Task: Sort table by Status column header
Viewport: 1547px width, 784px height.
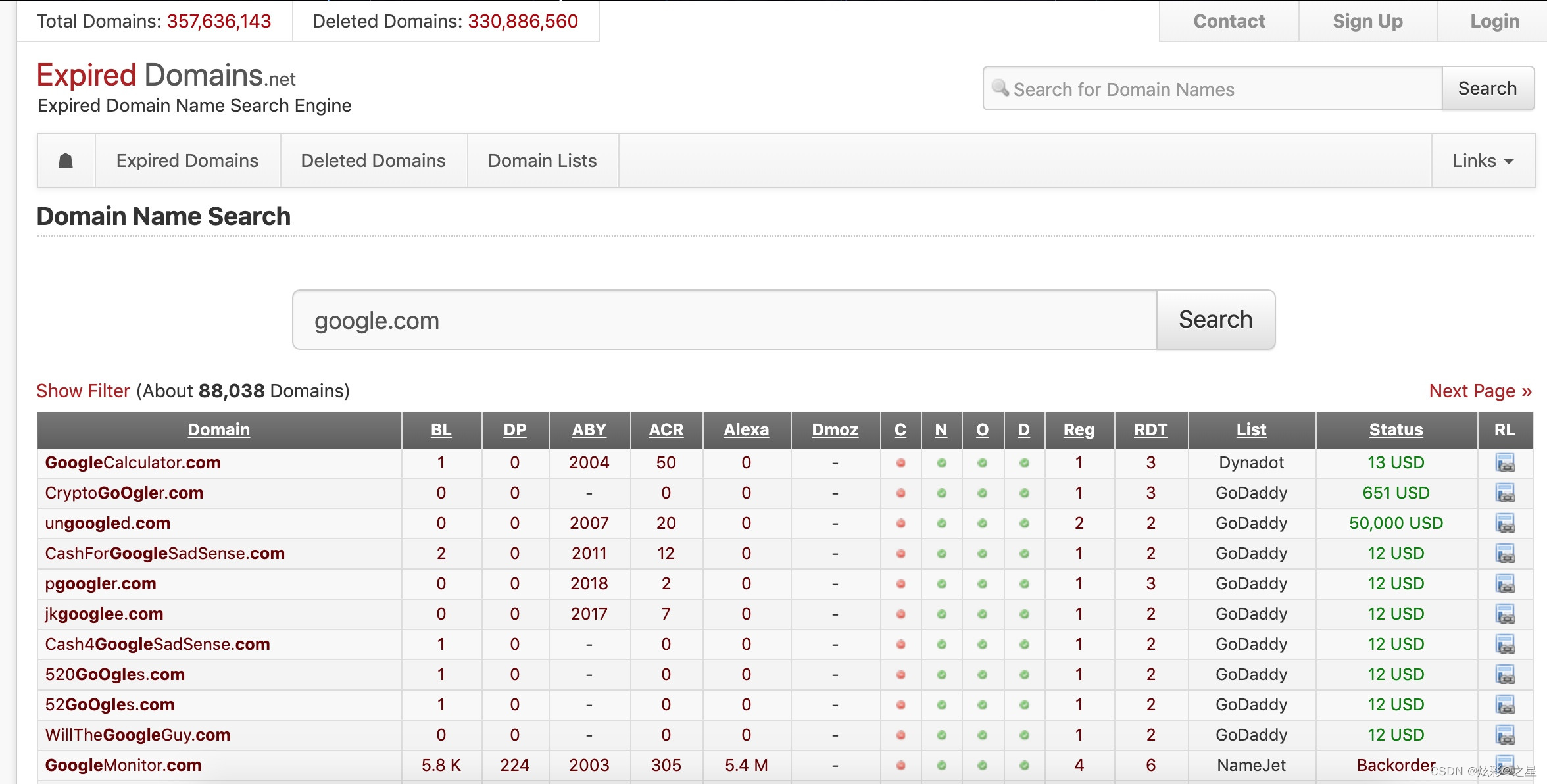Action: click(1396, 430)
